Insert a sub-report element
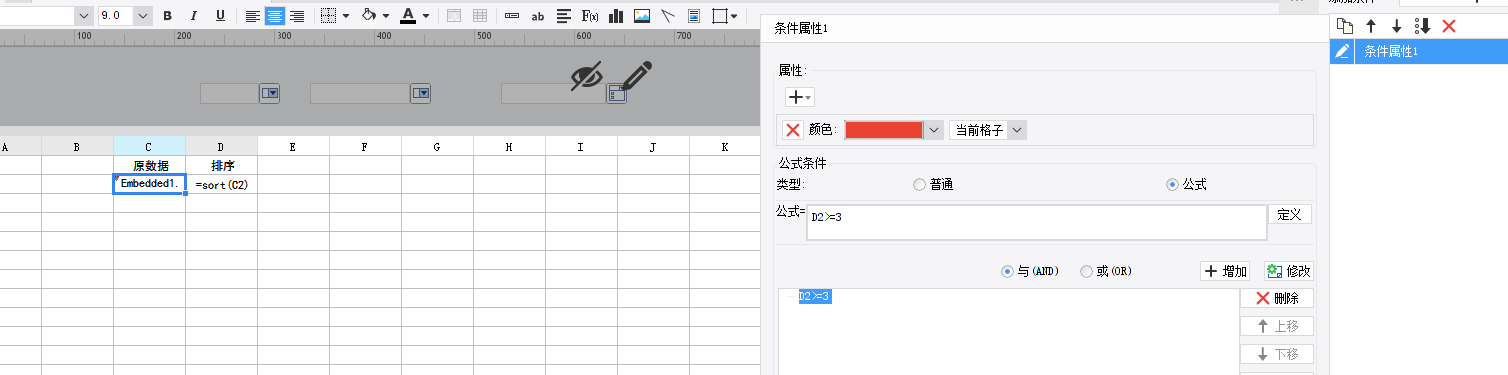 point(693,16)
